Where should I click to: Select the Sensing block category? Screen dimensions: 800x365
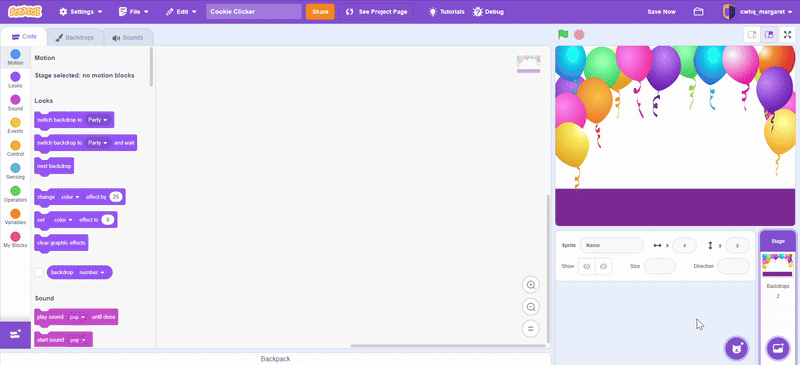[x=15, y=172]
